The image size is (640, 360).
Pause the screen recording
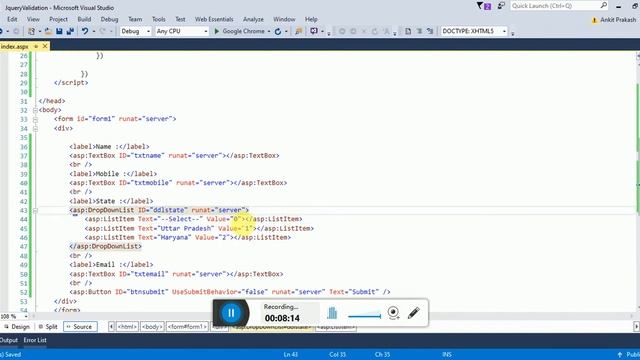(231, 313)
